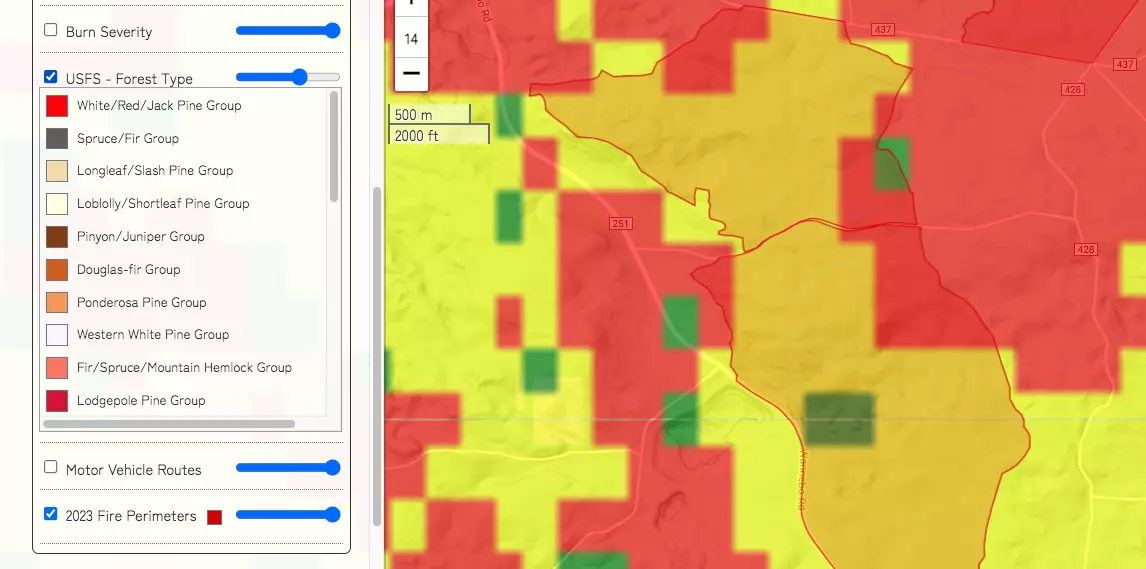Image resolution: width=1146 pixels, height=569 pixels.
Task: Click the Pinyon/Juniper Group brown swatch
Action: (57, 237)
